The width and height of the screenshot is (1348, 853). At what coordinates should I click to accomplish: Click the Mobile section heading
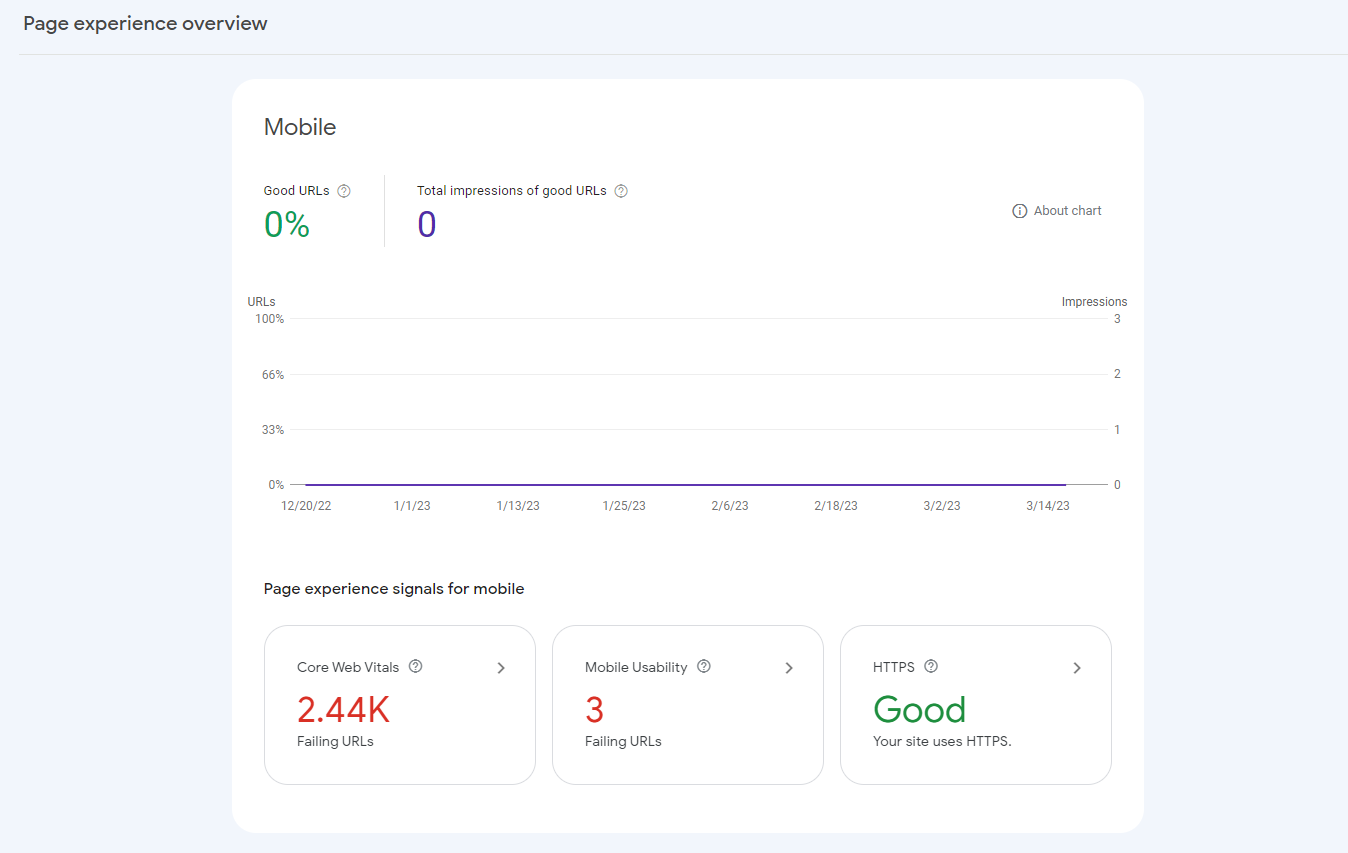(299, 127)
